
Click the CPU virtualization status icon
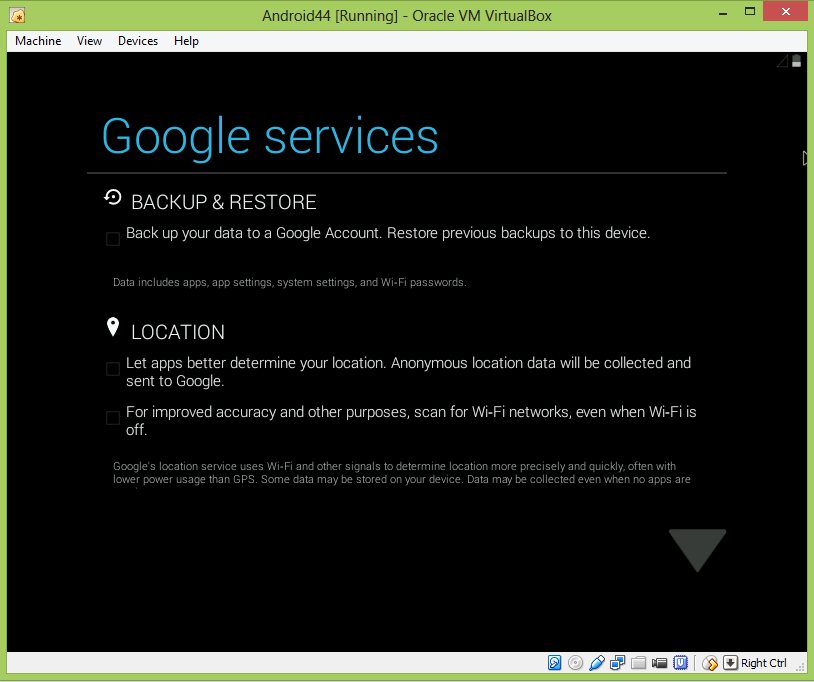coord(680,663)
